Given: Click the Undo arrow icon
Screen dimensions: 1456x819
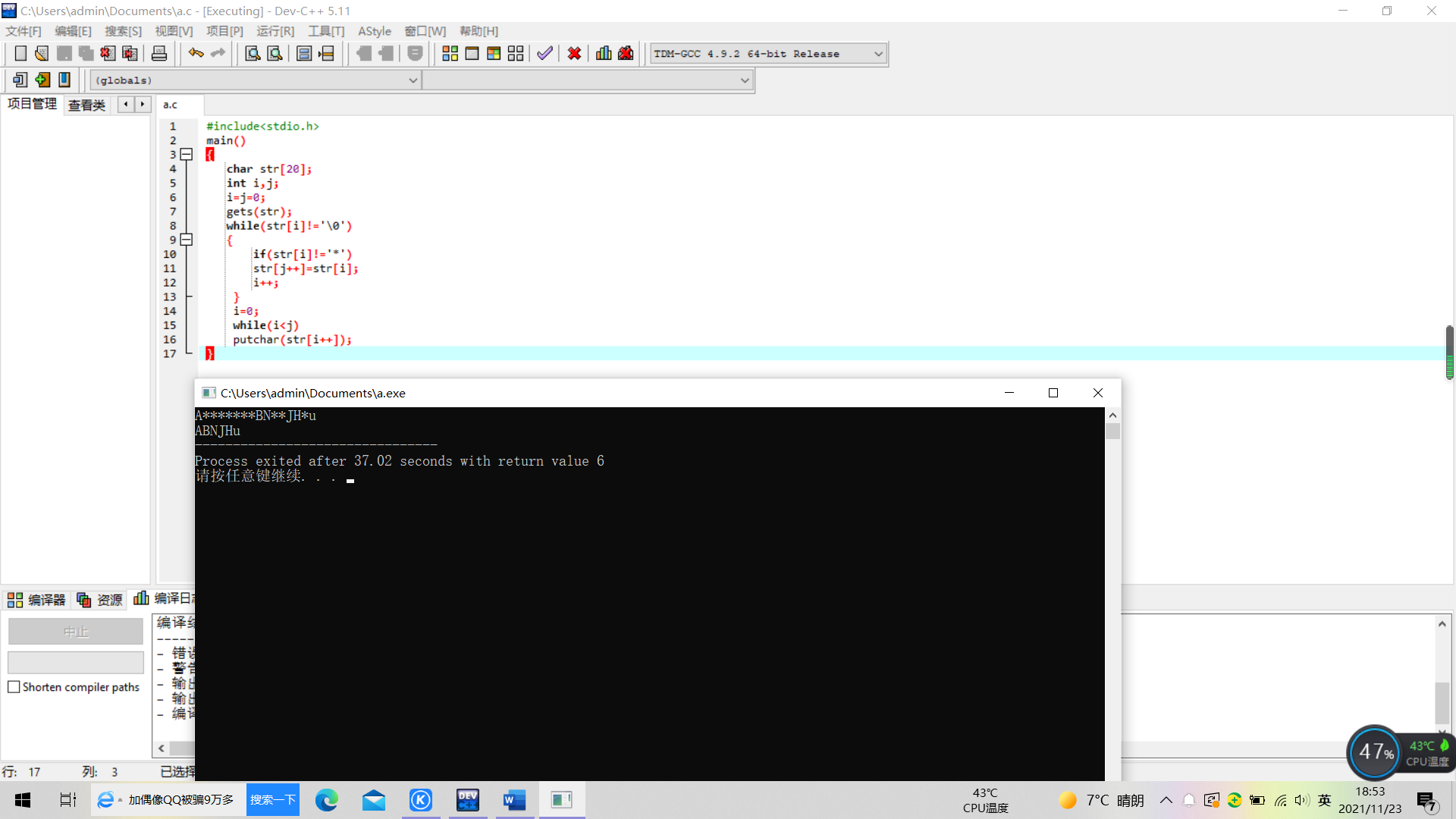Looking at the screenshot, I should (x=196, y=53).
